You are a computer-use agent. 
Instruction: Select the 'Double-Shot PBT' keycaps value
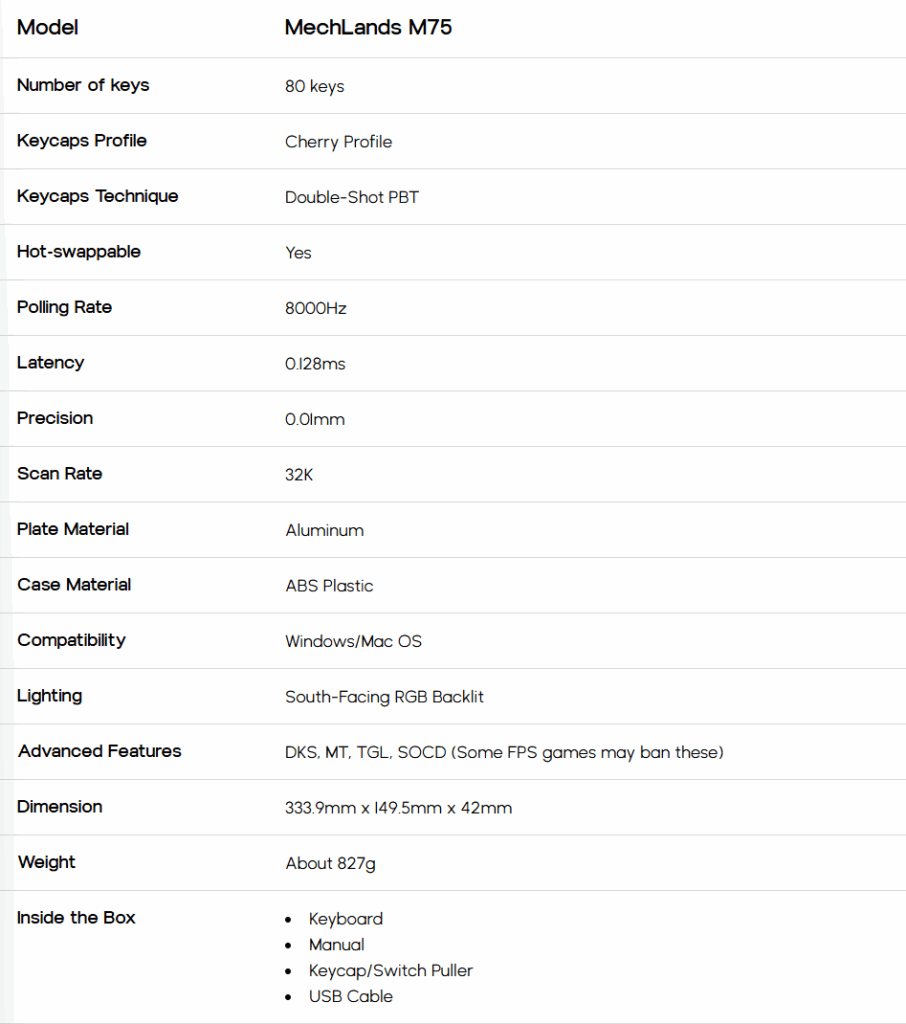click(x=351, y=197)
